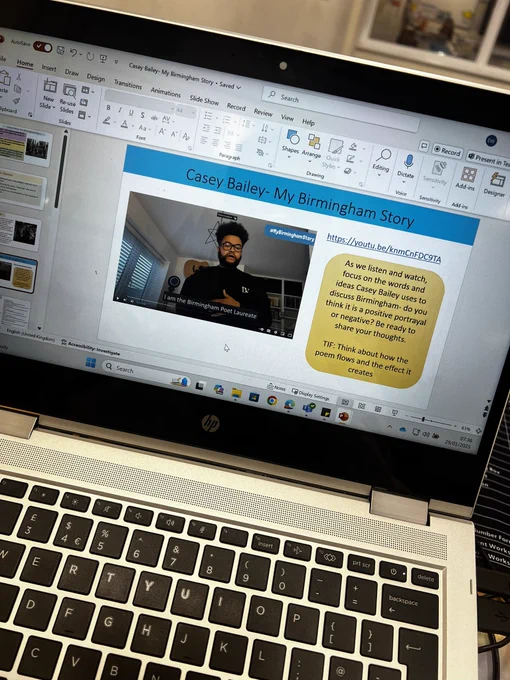Increase font size
510x680 pixels.
162,131
